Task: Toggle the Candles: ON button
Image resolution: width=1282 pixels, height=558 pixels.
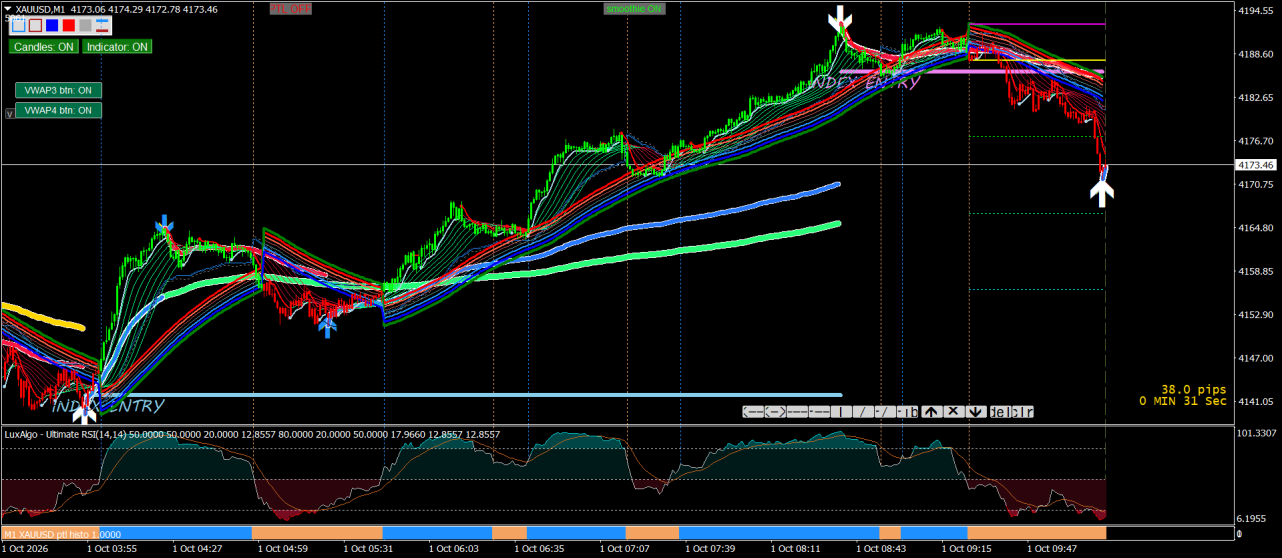Action: [44, 46]
